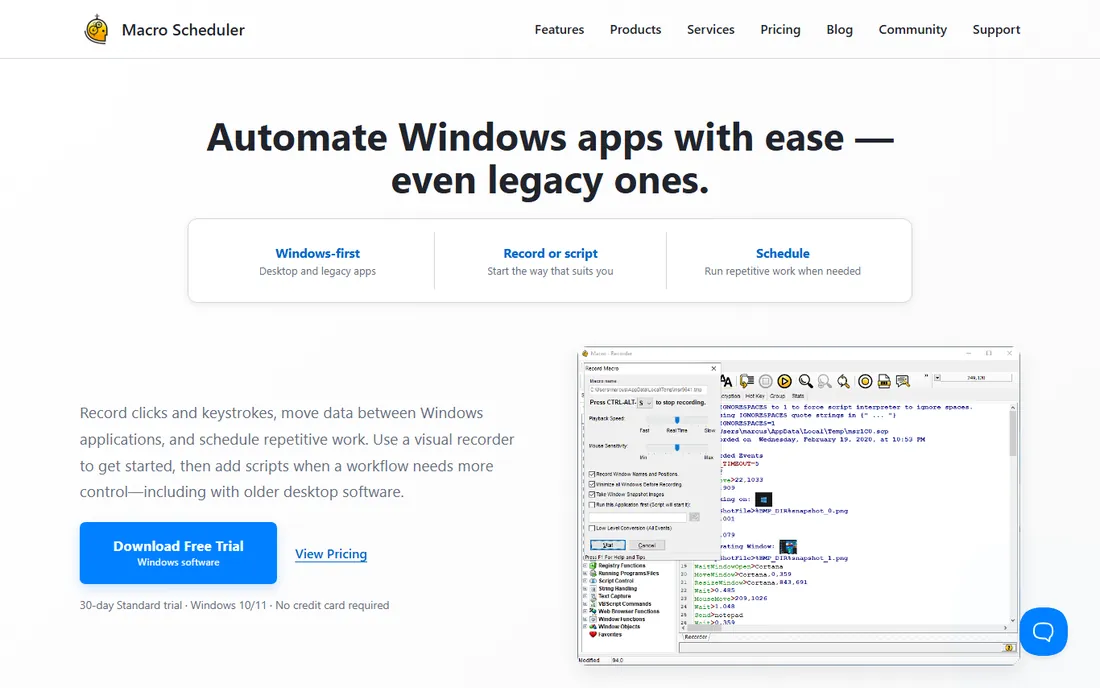Viewport: 1100px width, 688px height.
Task: Open dropdown arrow beside toolbar coordinates box
Action: coord(937,377)
